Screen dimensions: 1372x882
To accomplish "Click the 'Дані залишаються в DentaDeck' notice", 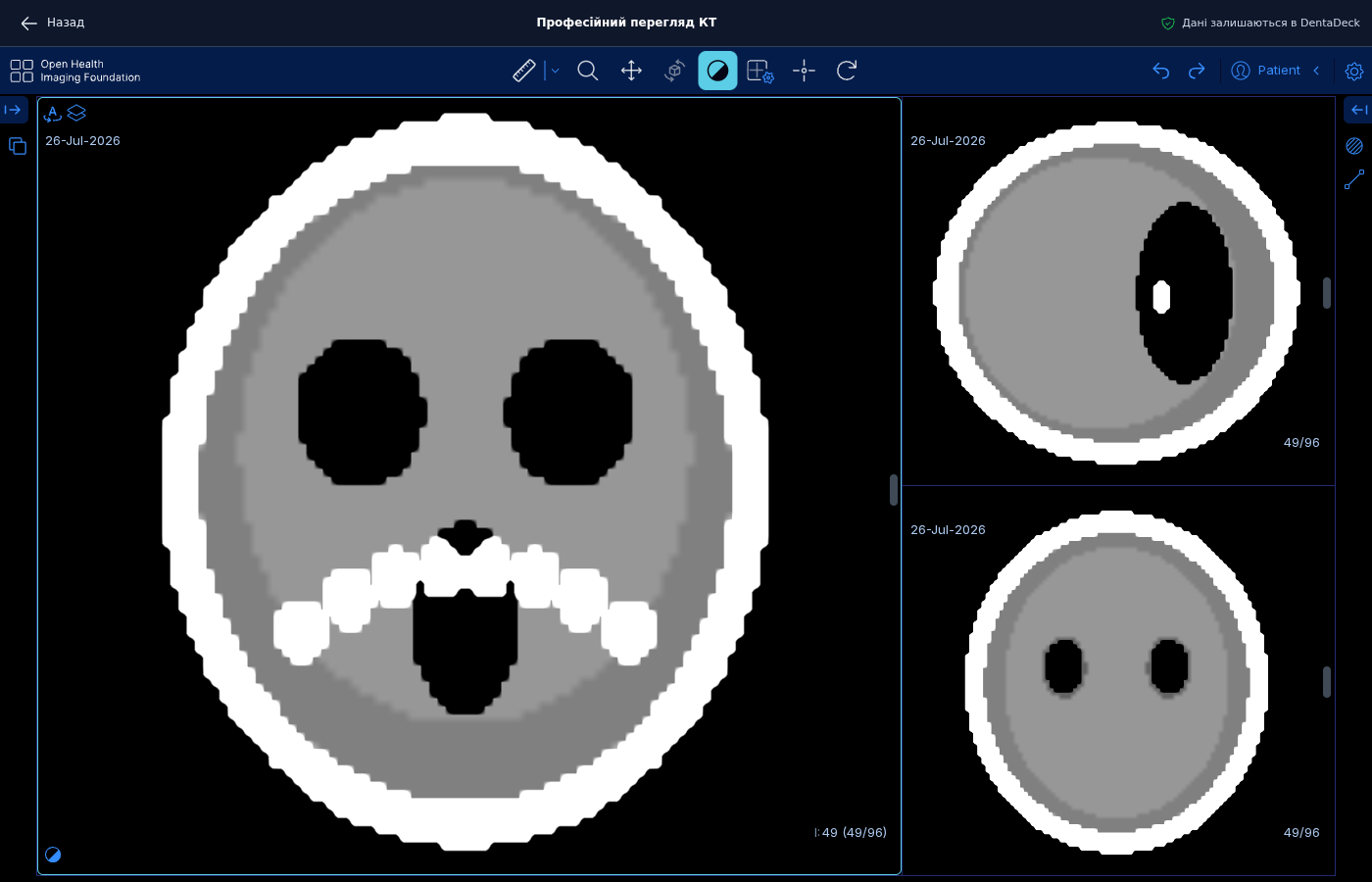I will click(x=1270, y=23).
